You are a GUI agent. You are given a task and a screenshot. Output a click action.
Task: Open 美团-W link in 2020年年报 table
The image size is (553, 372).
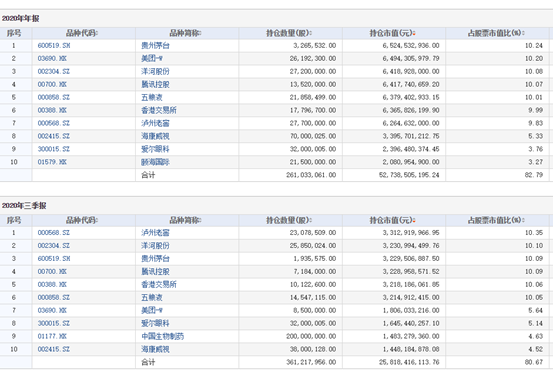point(152,59)
